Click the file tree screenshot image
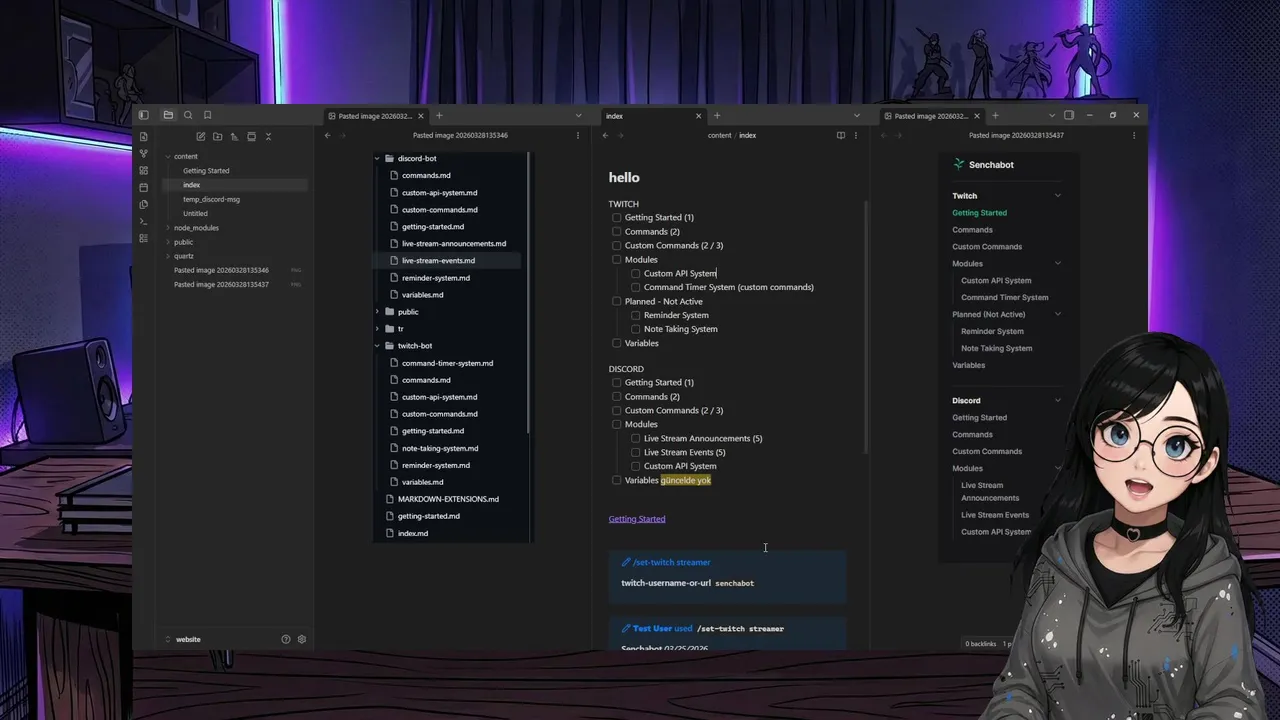 453,346
